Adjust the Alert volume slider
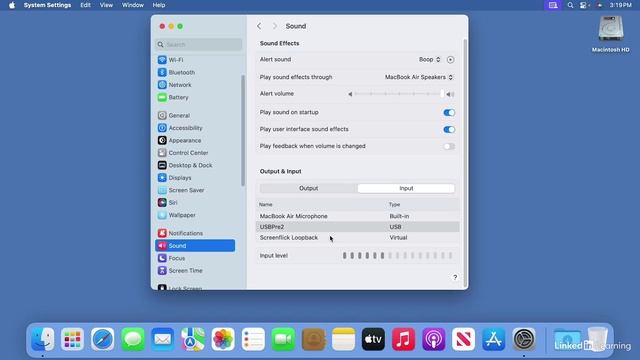 tap(399, 94)
